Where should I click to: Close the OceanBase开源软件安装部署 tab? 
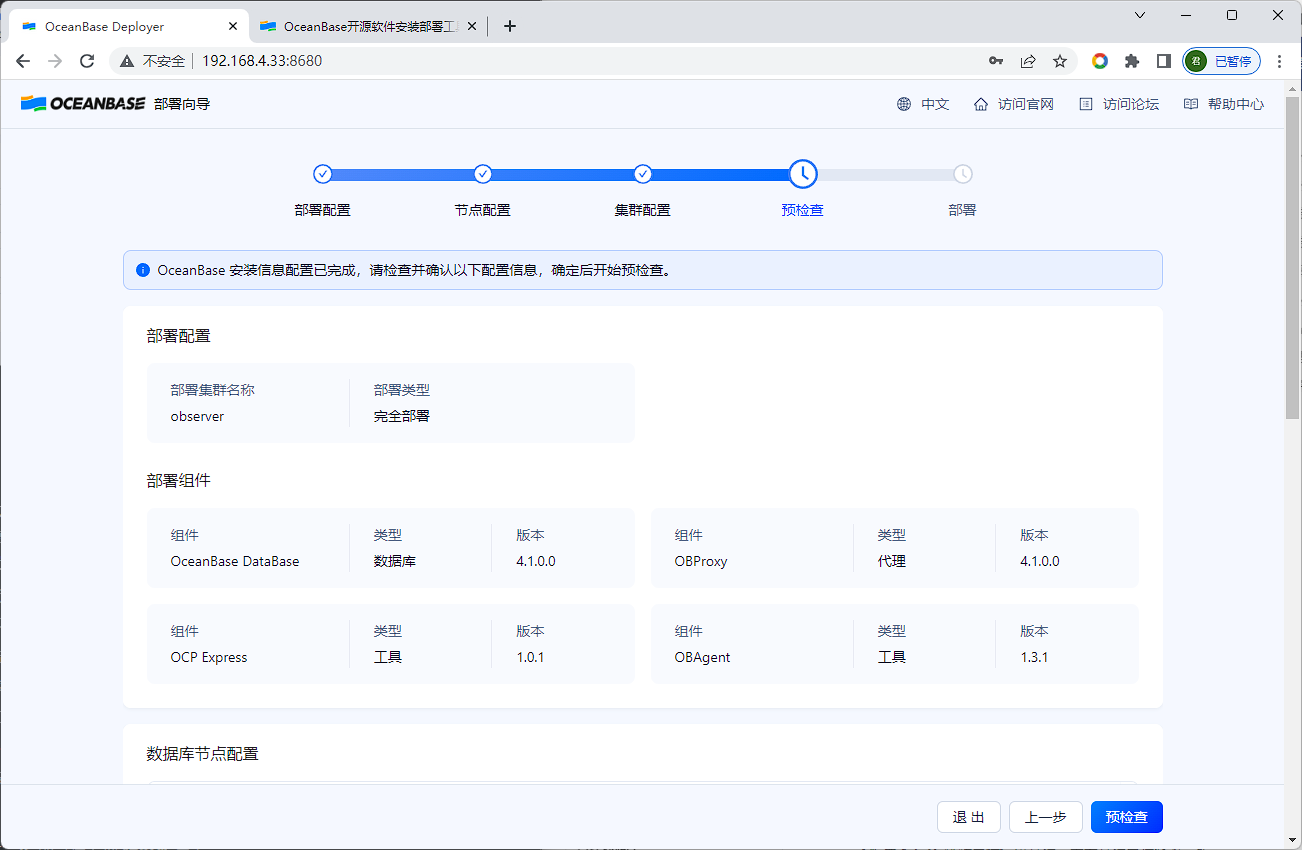471,27
